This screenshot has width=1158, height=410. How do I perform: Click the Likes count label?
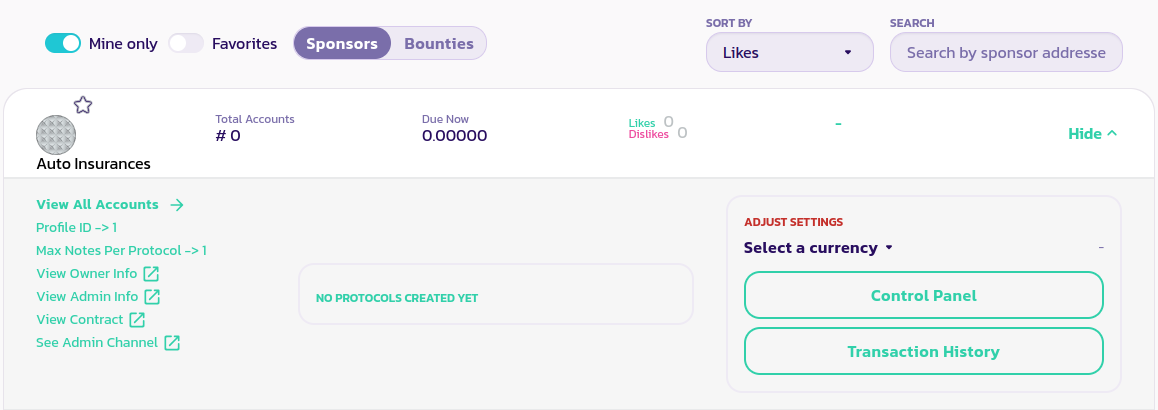point(642,123)
